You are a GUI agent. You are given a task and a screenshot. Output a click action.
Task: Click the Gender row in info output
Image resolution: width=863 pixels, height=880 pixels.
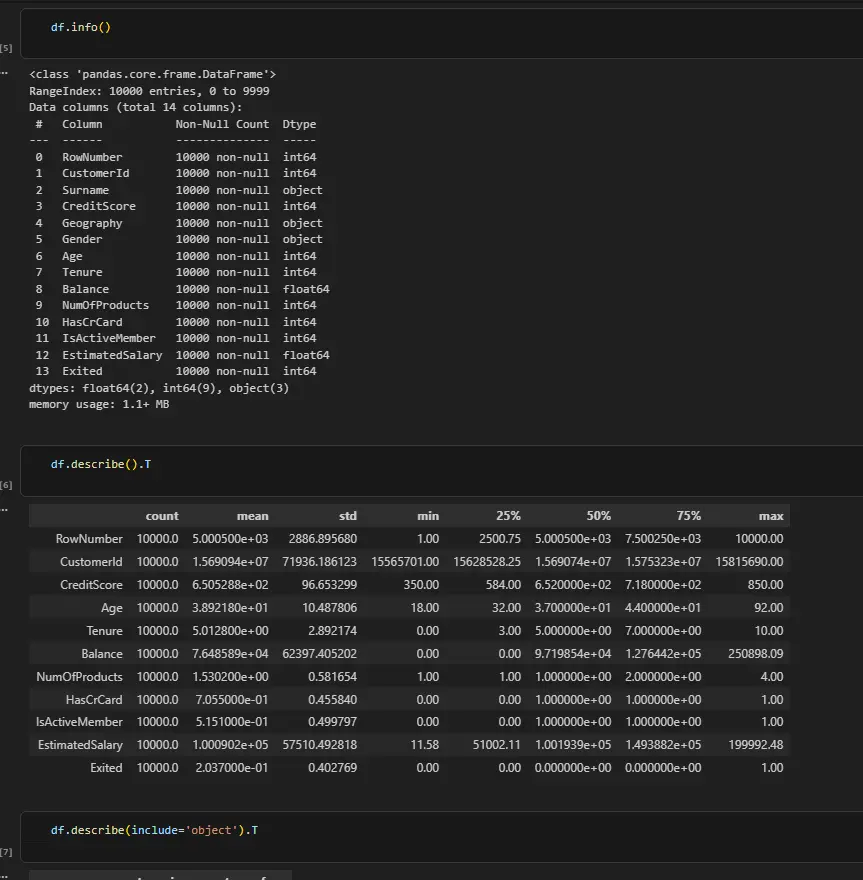point(178,239)
